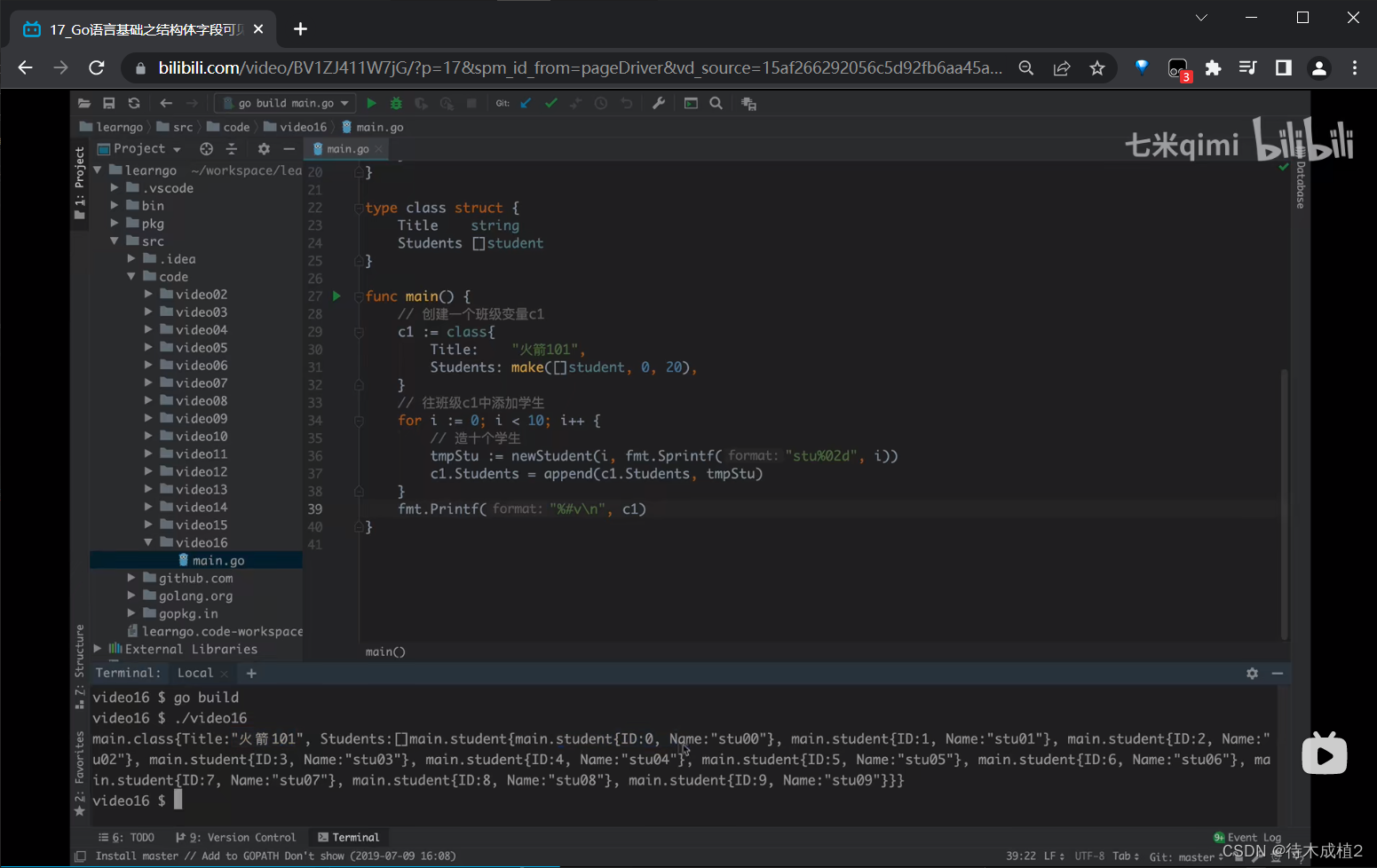The image size is (1377, 868).
Task: Click the Chrome zoom magnifier in address bar
Action: pyautogui.click(x=1026, y=67)
